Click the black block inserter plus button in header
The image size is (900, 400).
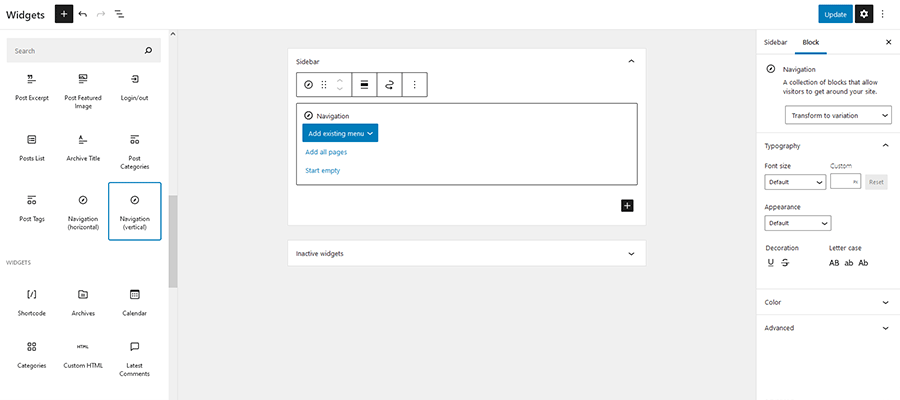(x=64, y=14)
